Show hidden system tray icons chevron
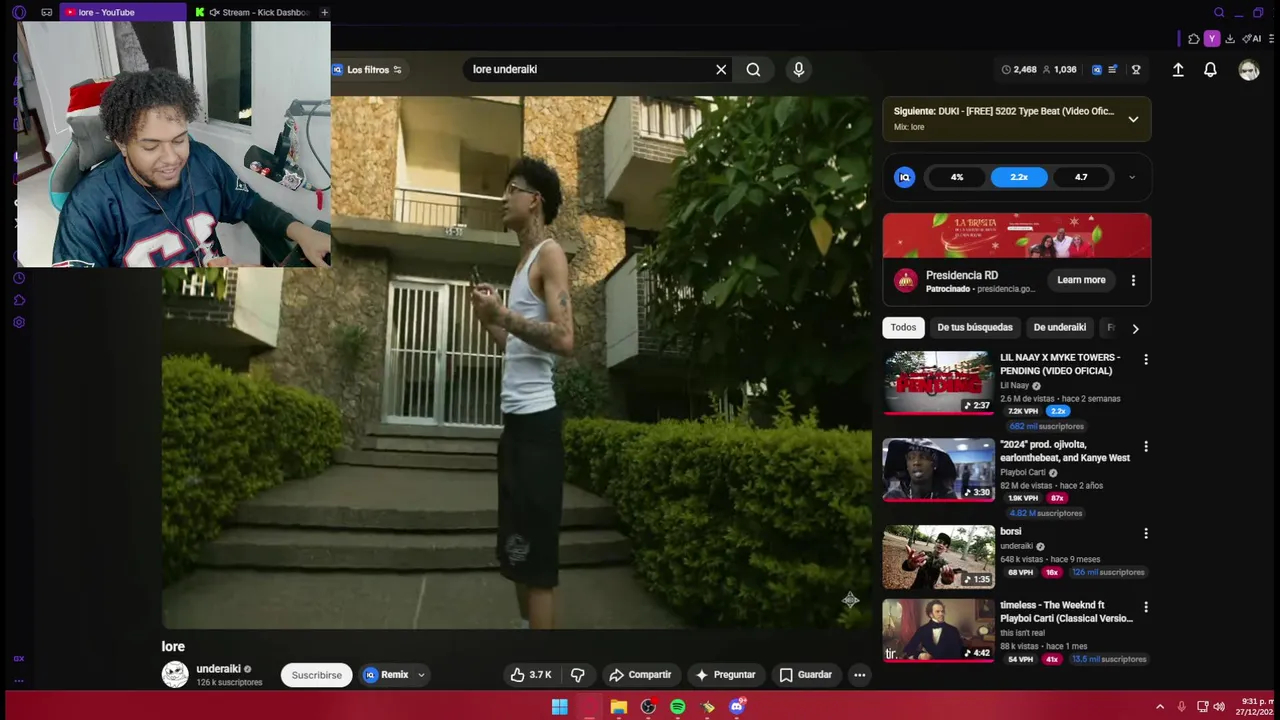The width and height of the screenshot is (1280, 720). pyautogui.click(x=1160, y=707)
